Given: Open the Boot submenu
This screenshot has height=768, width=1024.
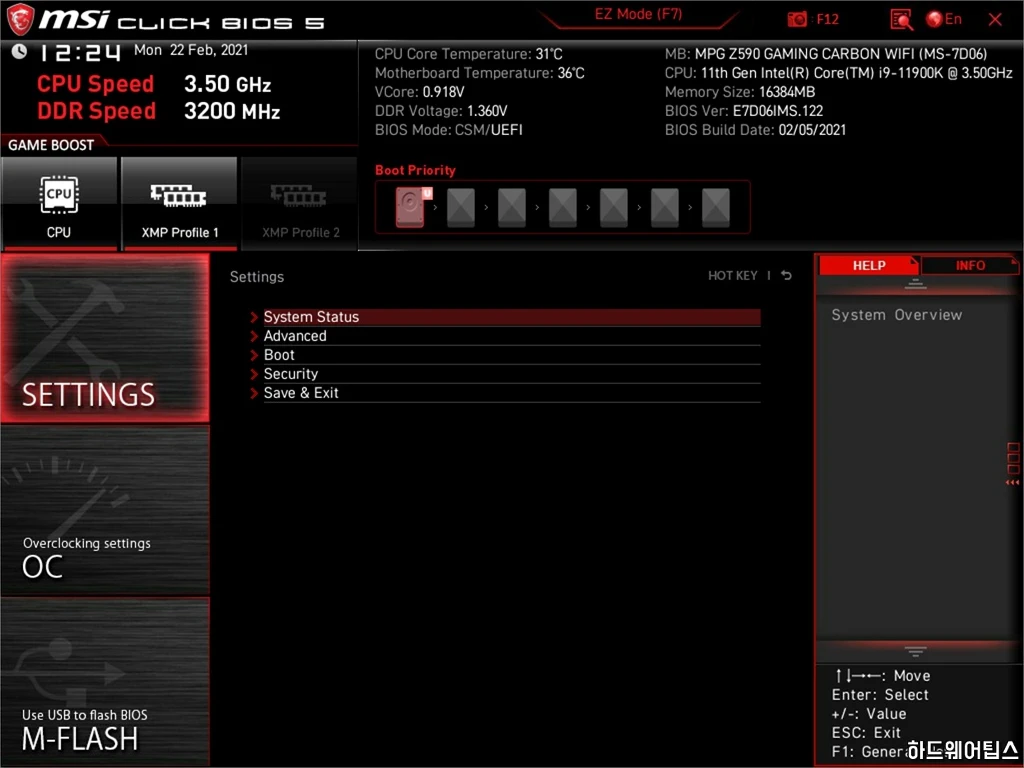Looking at the screenshot, I should pos(511,355).
